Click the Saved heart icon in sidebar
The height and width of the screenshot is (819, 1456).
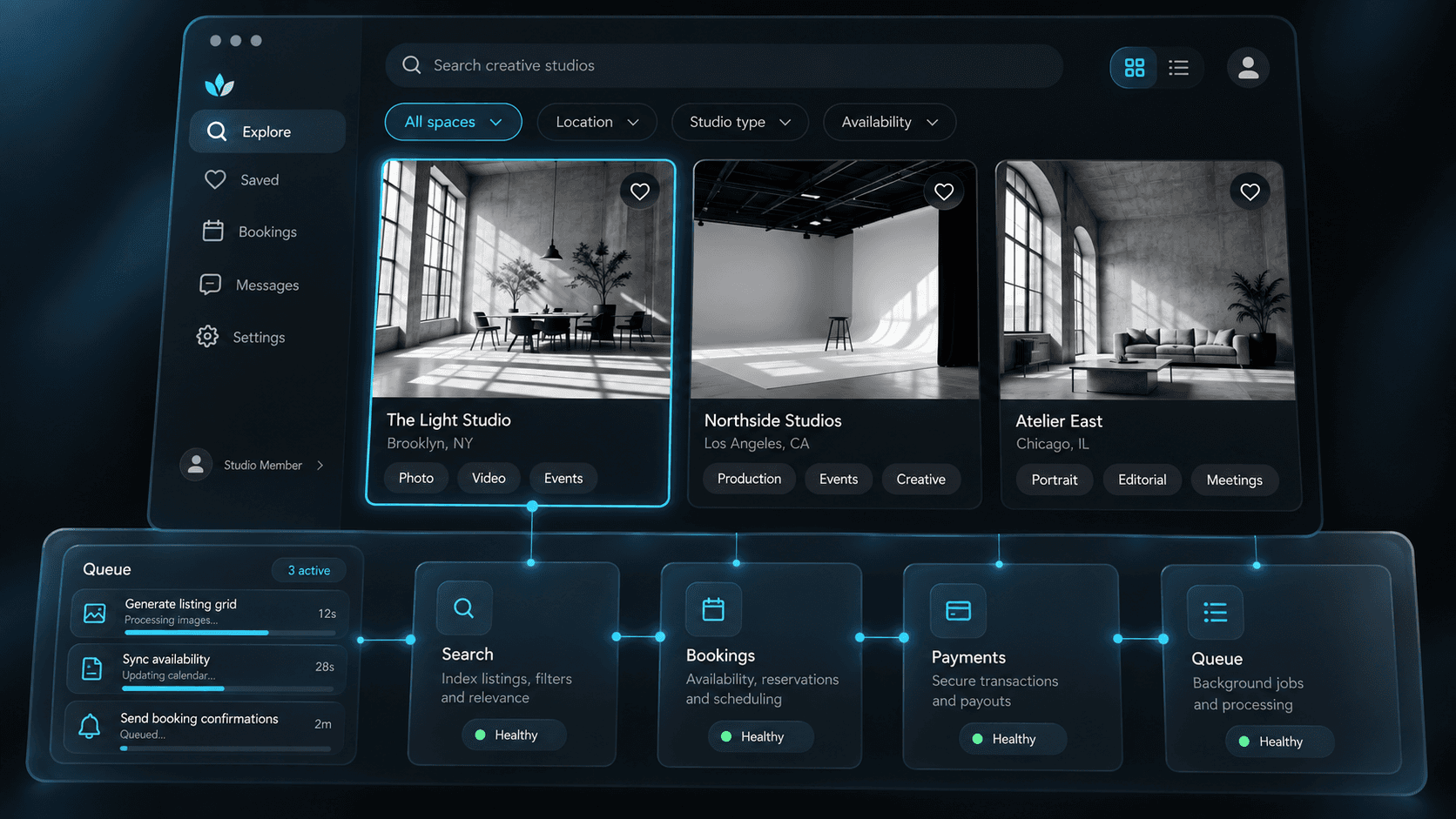(215, 179)
